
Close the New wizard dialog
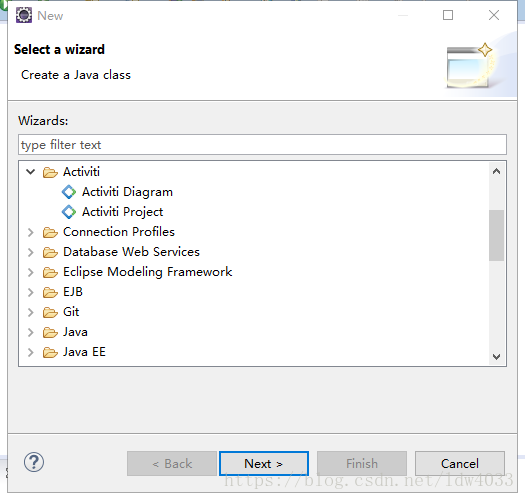[494, 15]
